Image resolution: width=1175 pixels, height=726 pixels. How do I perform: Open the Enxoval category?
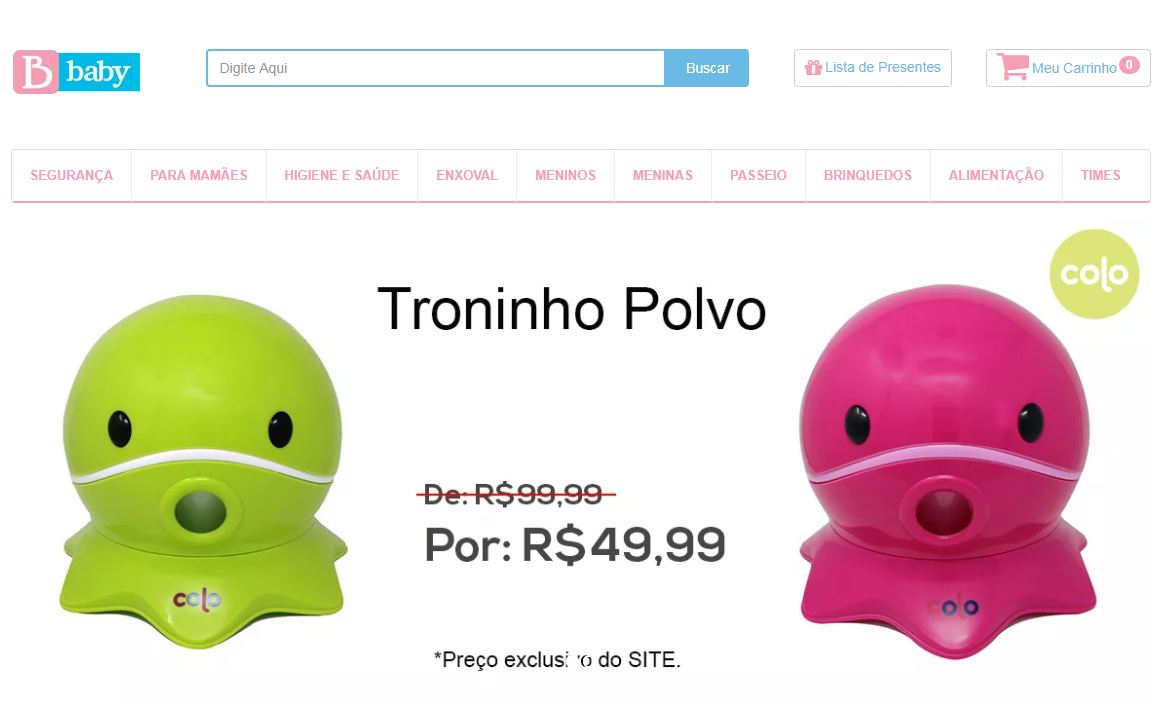[x=467, y=175]
